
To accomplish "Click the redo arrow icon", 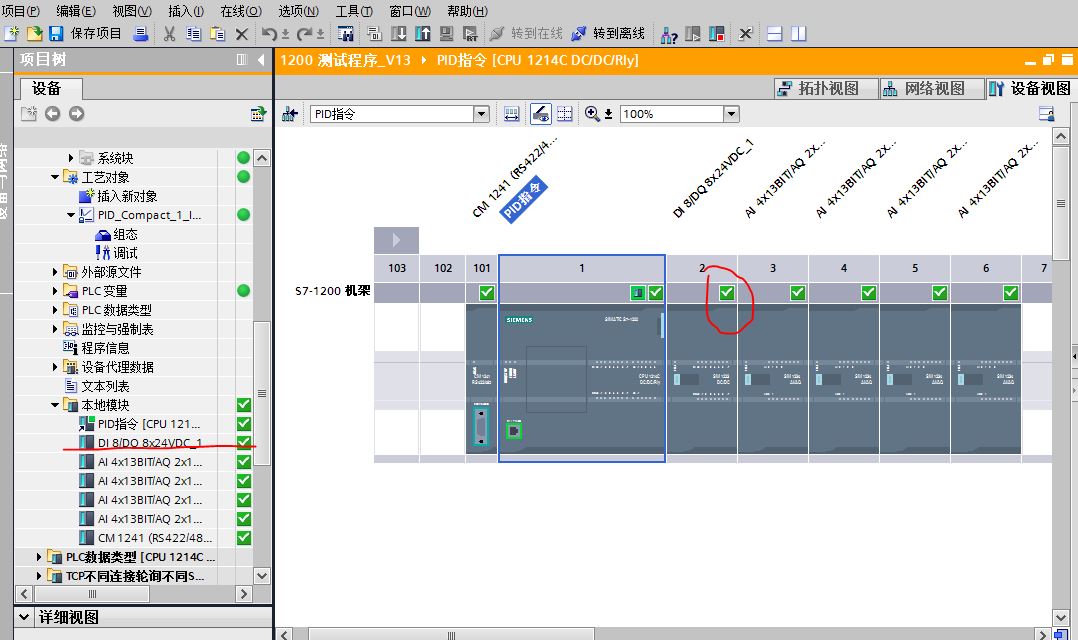I will 304,33.
